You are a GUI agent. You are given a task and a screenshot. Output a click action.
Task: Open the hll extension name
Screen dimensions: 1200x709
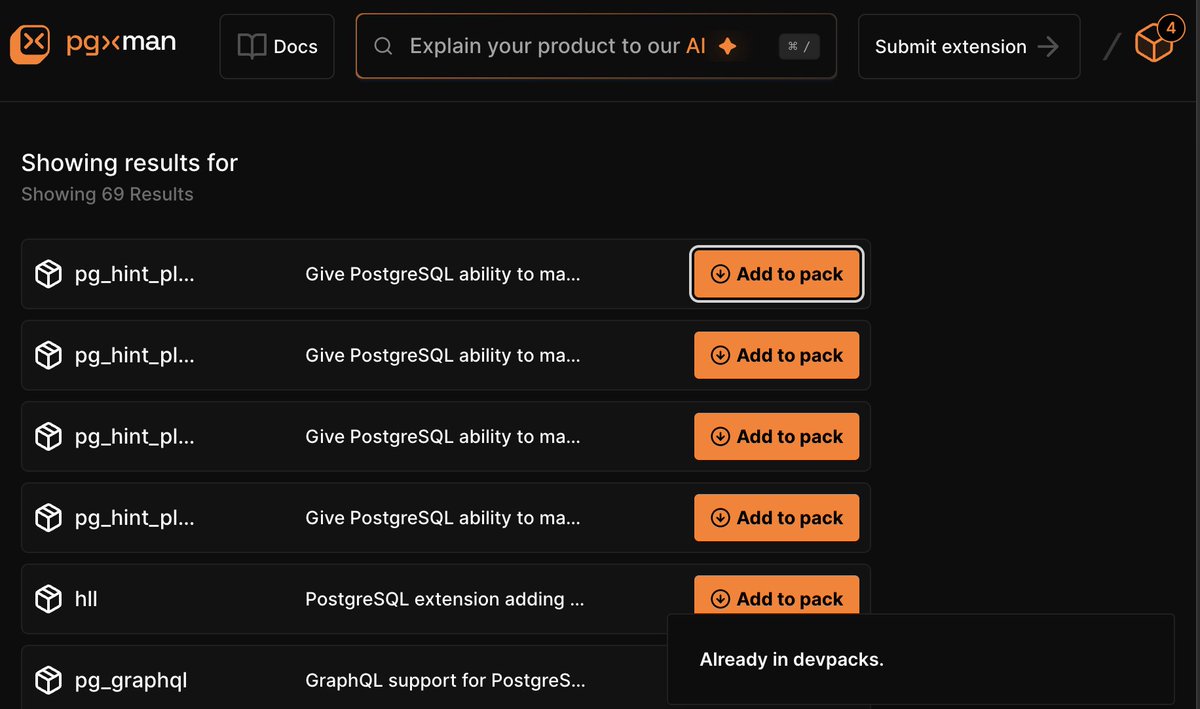click(86, 599)
